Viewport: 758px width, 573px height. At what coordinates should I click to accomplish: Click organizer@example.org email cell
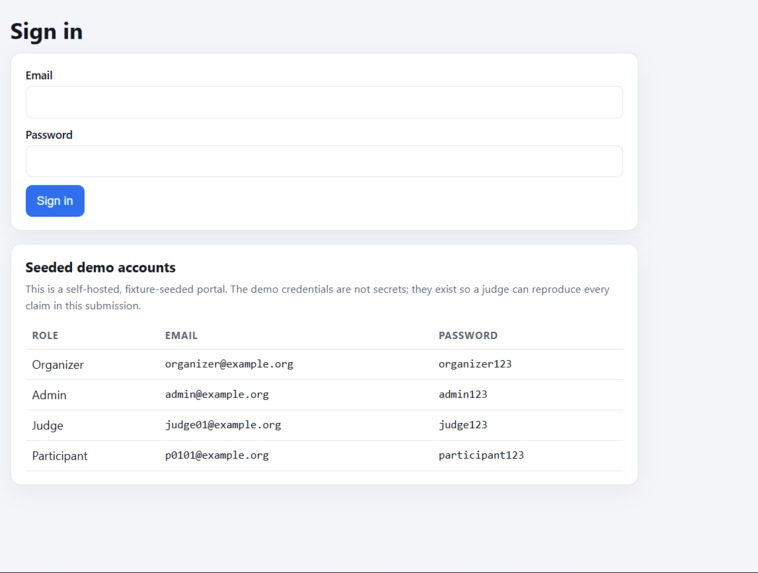229,364
